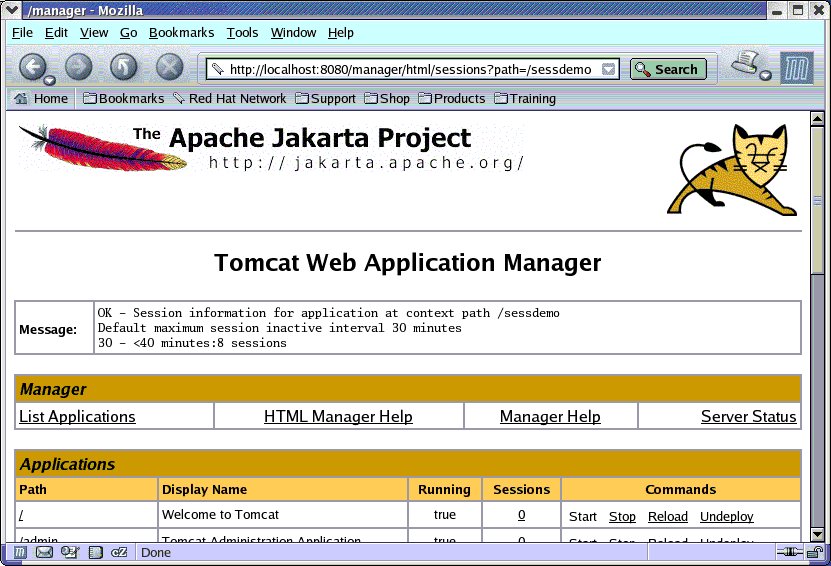Viewport: 831px width, 566px height.
Task: Open the Server Status link
Action: 748,417
